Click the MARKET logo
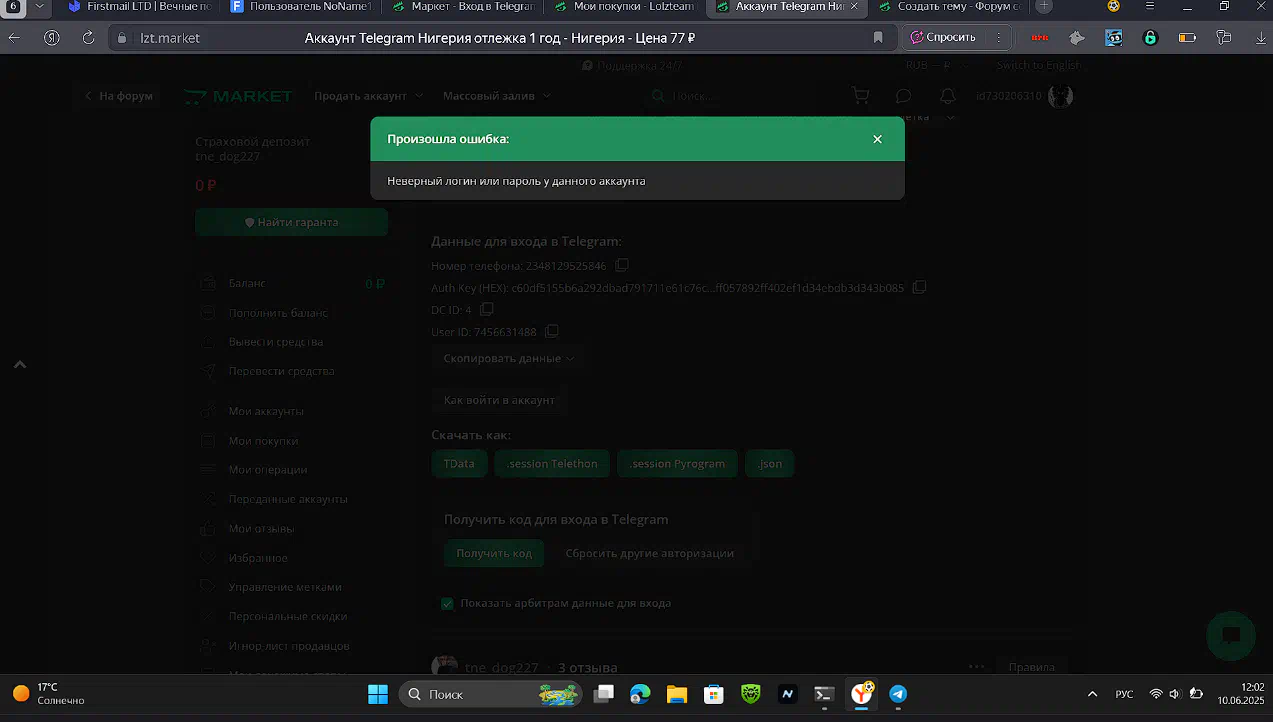Image resolution: width=1273 pixels, height=722 pixels. [238, 96]
